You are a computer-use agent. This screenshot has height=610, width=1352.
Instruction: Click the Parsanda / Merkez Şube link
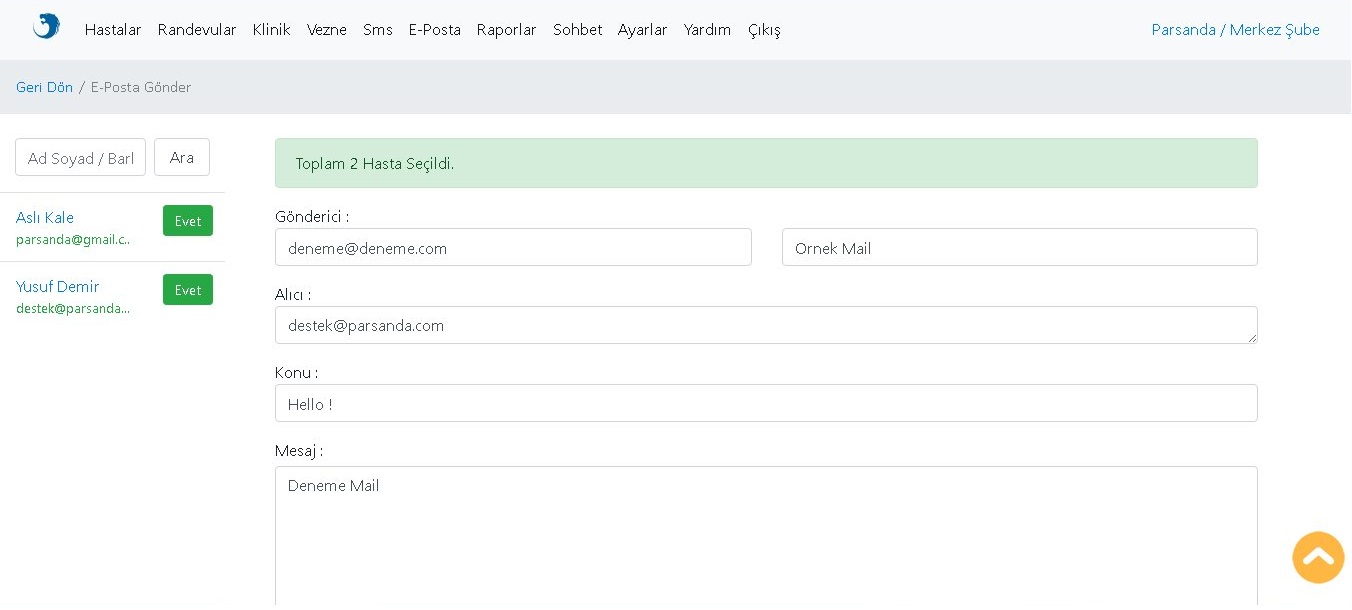coord(1235,30)
